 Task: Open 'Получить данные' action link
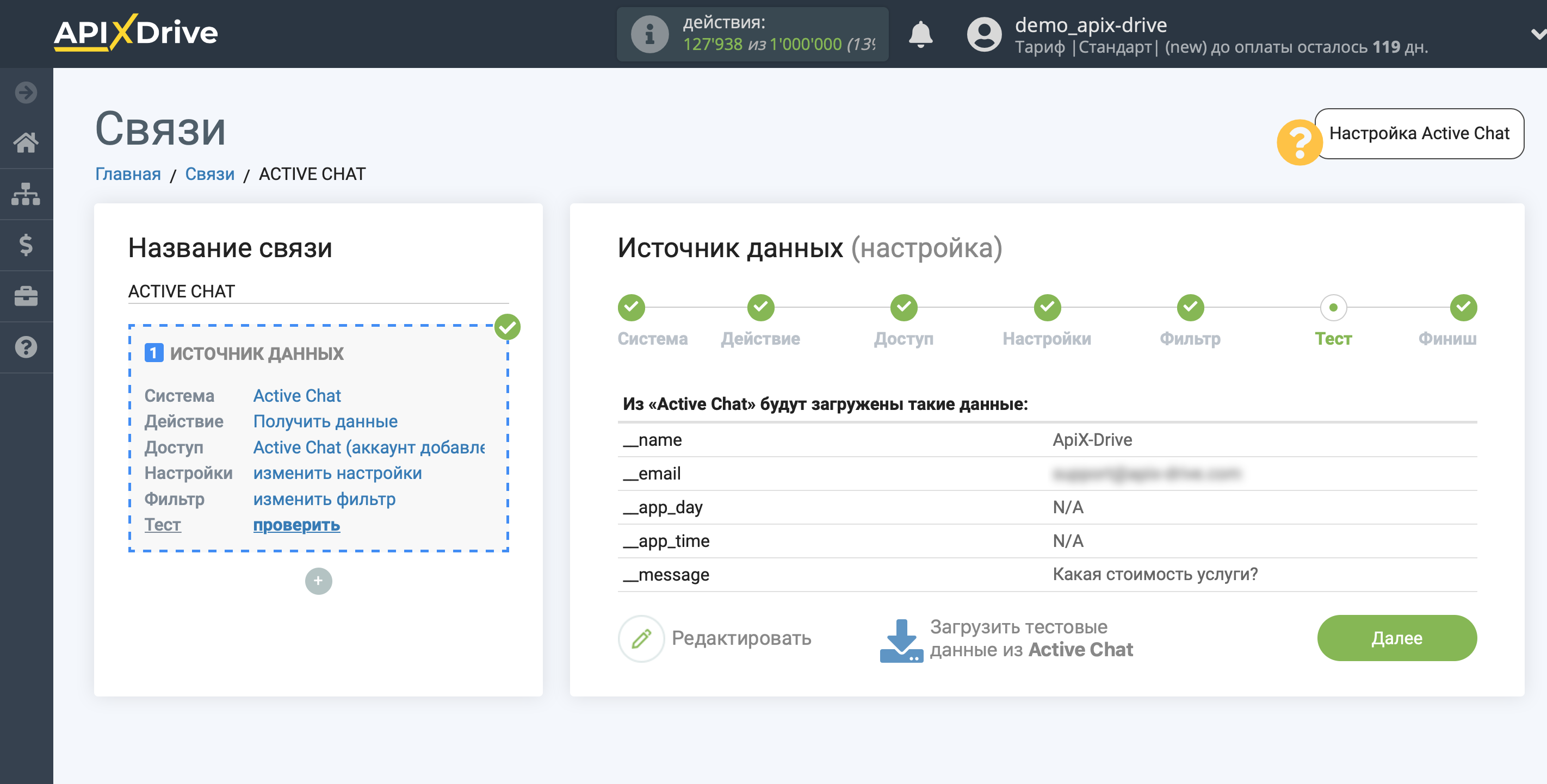(325, 421)
